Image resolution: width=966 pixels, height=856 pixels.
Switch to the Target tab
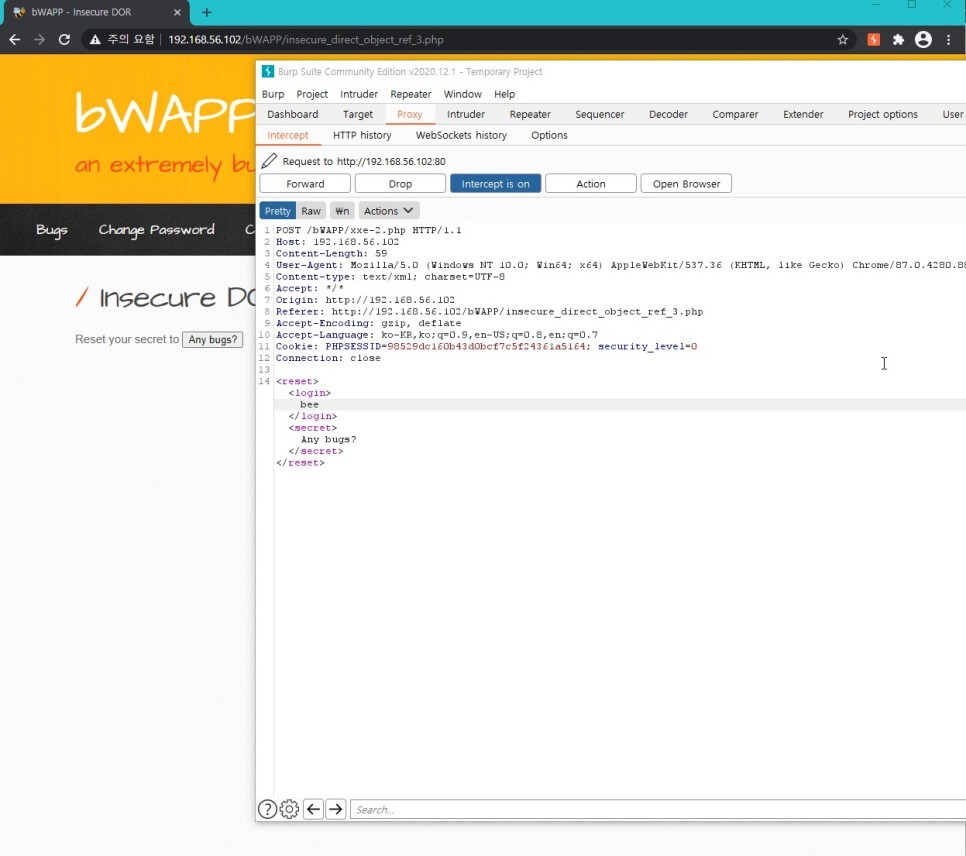[x=357, y=114]
